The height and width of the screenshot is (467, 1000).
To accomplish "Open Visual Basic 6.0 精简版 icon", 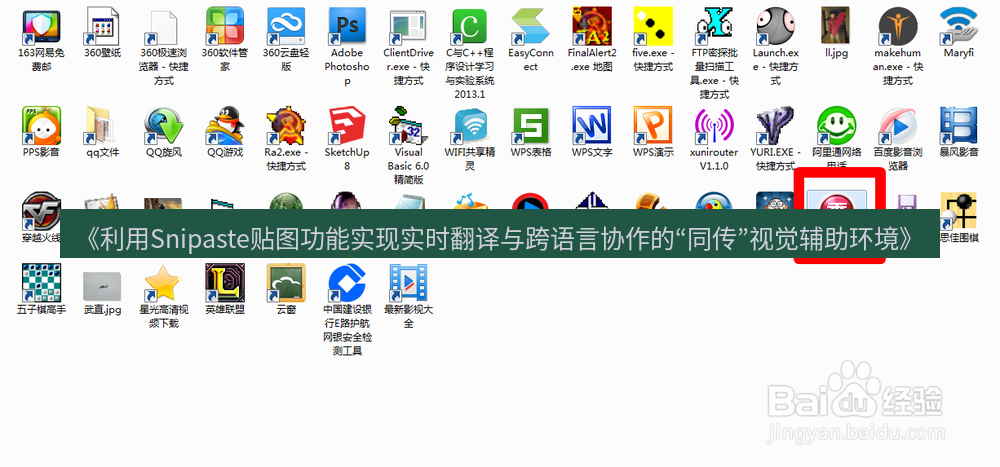I will 409,125.
